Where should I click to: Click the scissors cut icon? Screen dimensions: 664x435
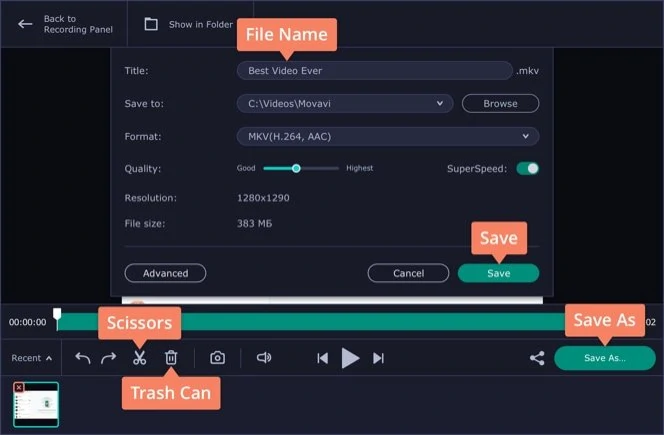(x=140, y=358)
